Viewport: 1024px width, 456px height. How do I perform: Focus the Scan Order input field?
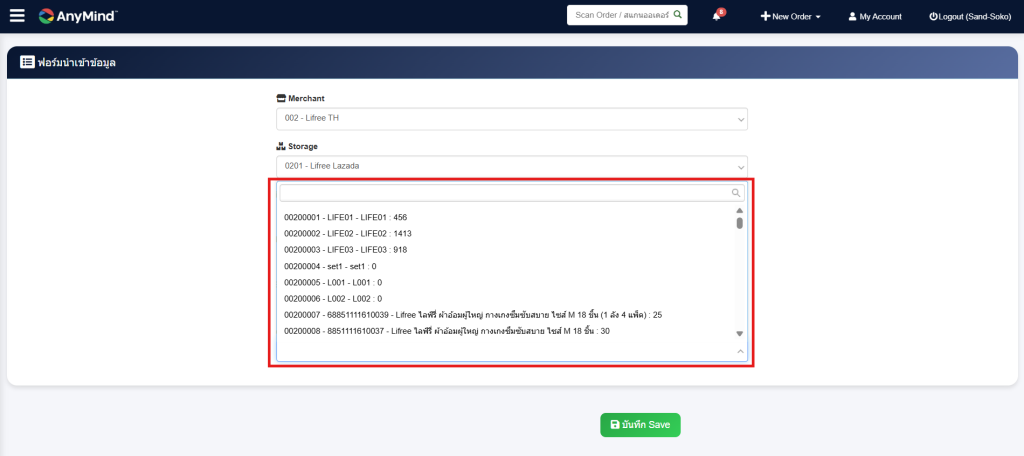tap(620, 15)
